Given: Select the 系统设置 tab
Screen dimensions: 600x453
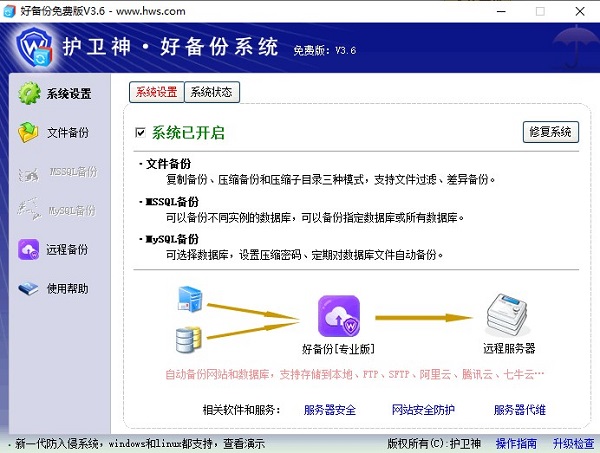Looking at the screenshot, I should [x=156, y=93].
